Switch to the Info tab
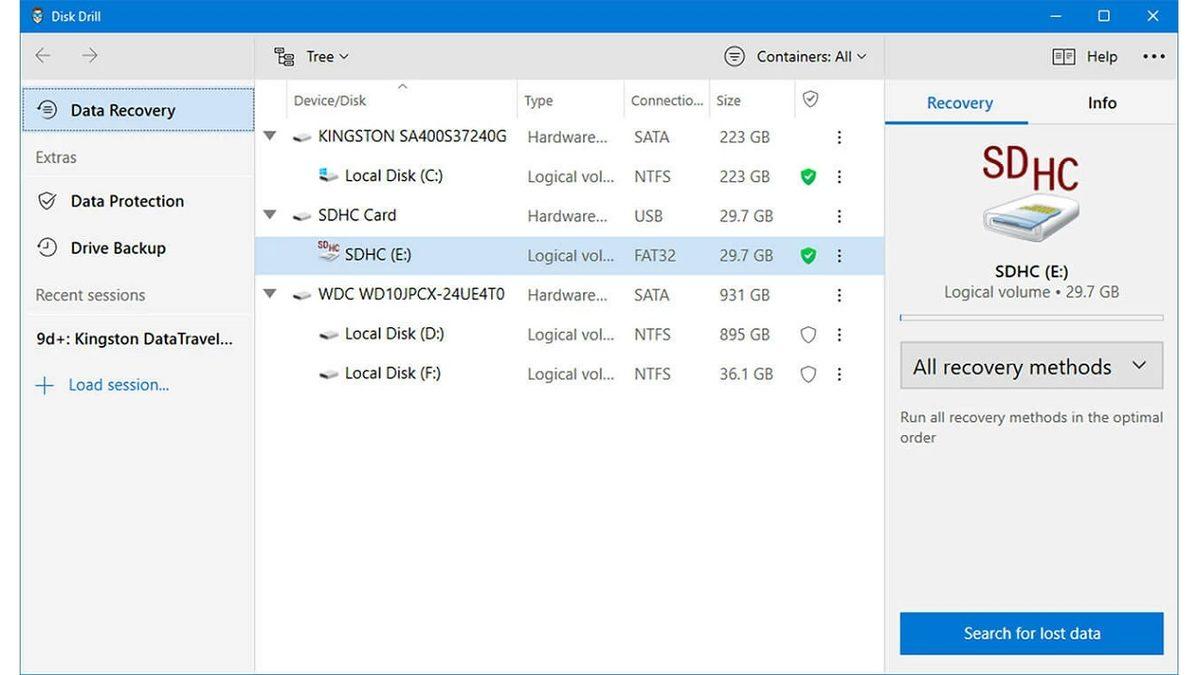Viewport: 1200px width, 675px height. pyautogui.click(x=1101, y=103)
